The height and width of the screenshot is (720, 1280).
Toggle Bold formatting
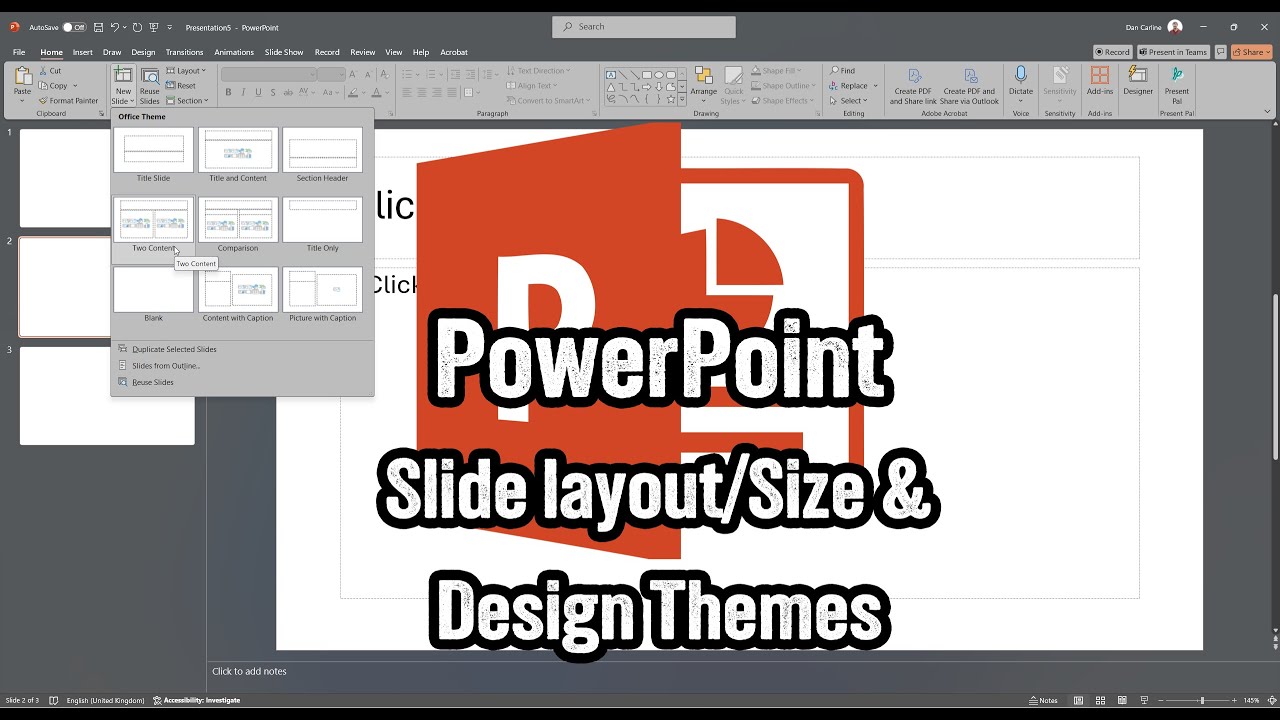click(x=228, y=92)
